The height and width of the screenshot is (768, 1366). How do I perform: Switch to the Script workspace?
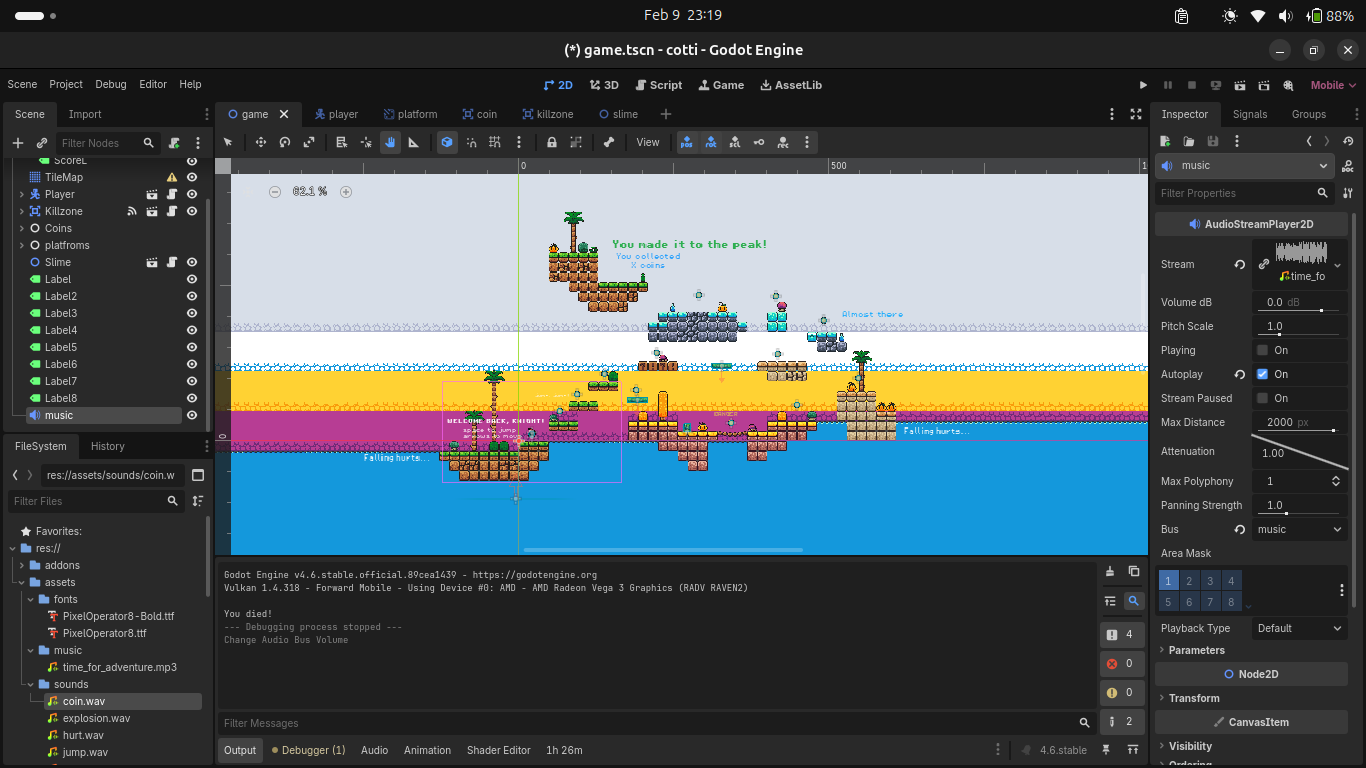click(658, 85)
